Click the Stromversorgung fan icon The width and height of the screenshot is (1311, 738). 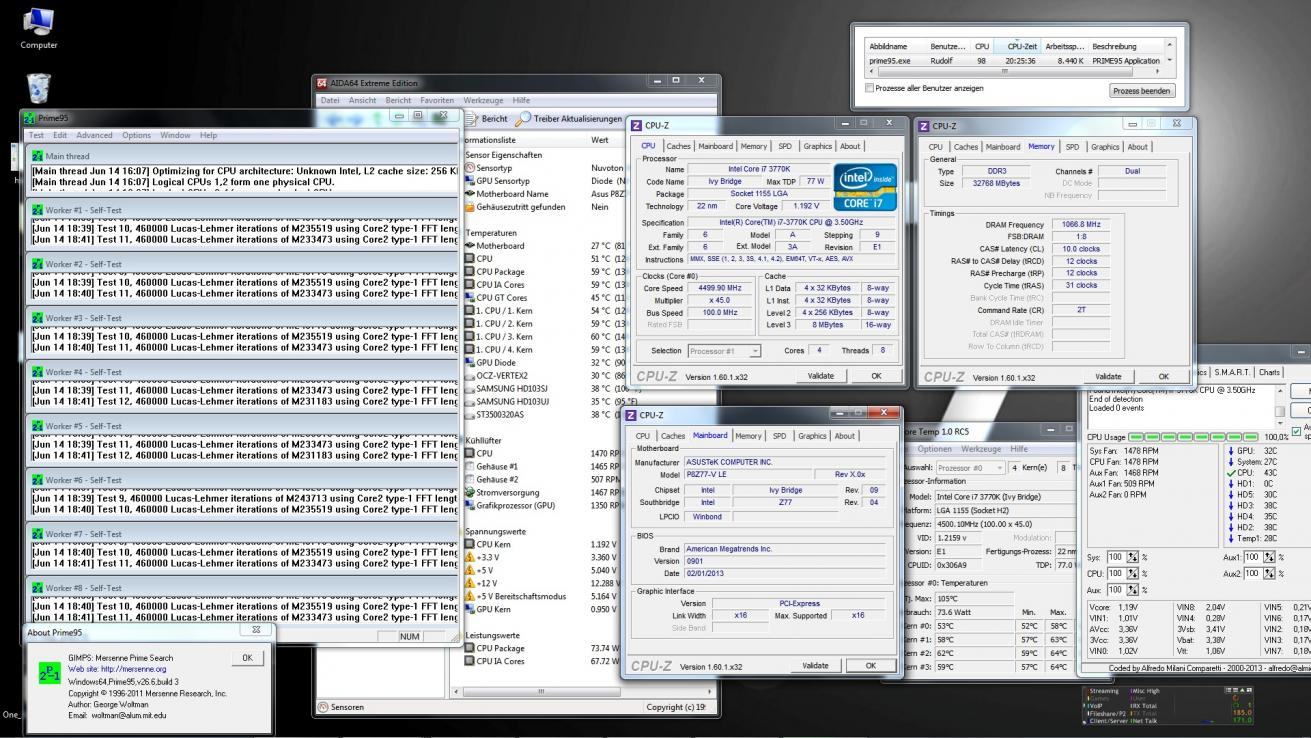click(471, 492)
